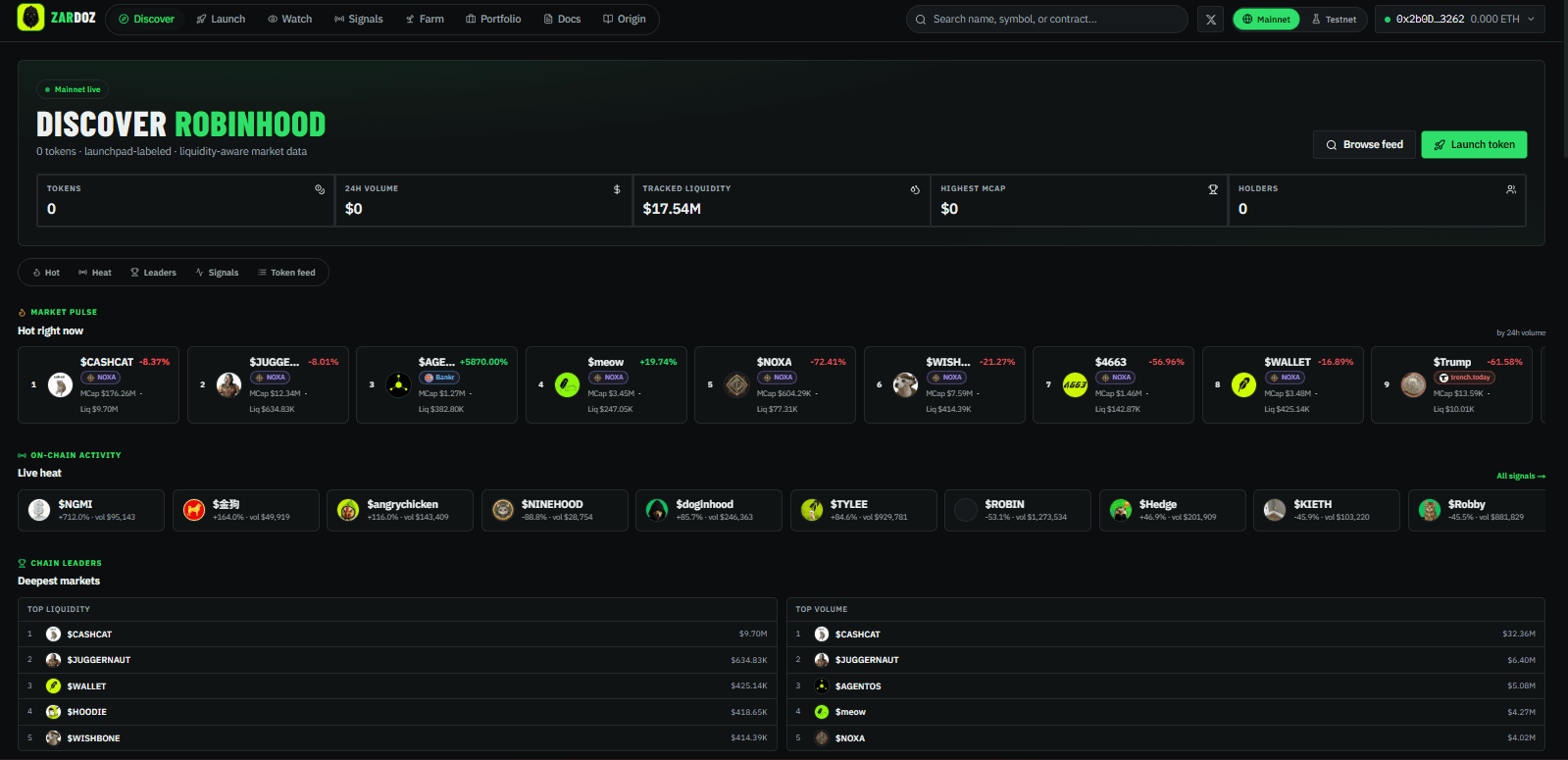The height and width of the screenshot is (760, 1568).
Task: Click the $17.54M tracked liquidity value
Action: [x=672, y=209]
